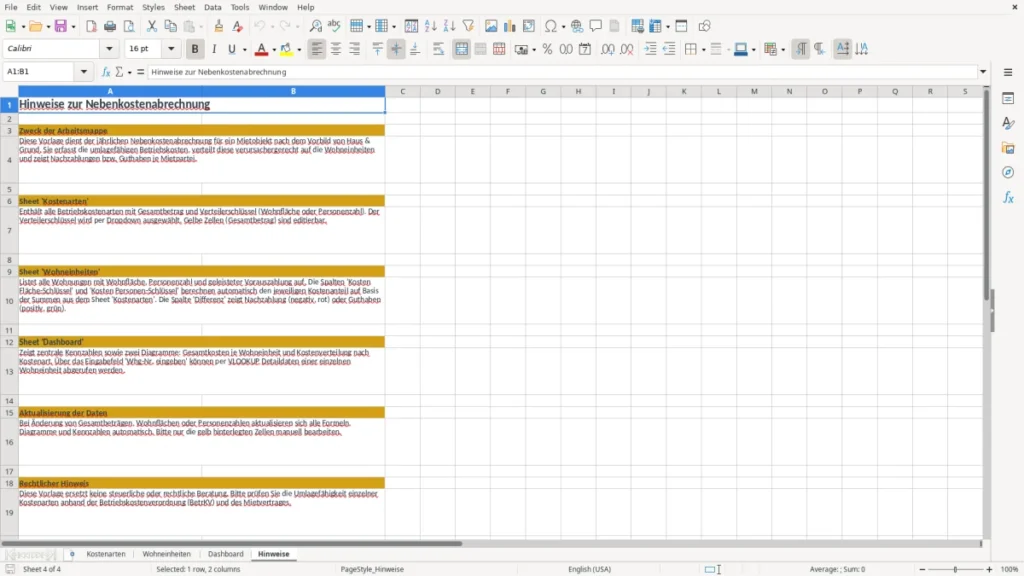Open sidebar Styles panel
This screenshot has height=576, width=1024.
coord(1008,123)
